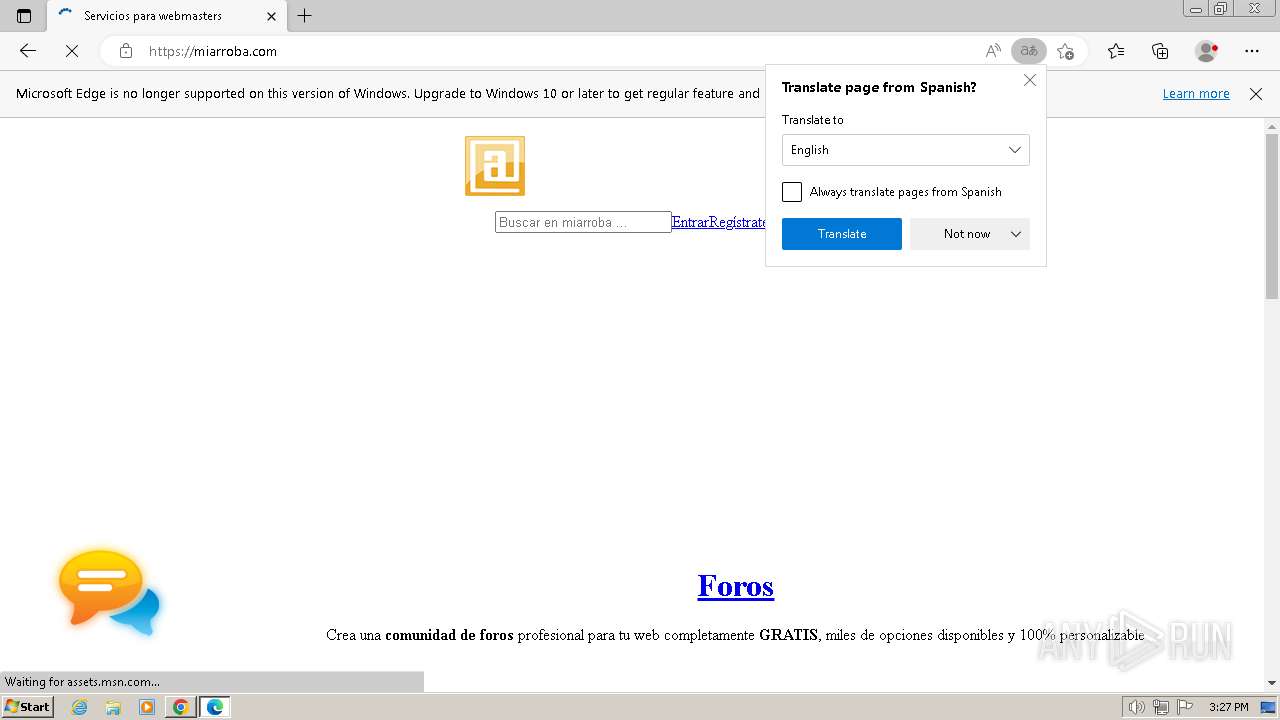The width and height of the screenshot is (1280, 720).
Task: Open the network tray icon
Action: tap(1160, 707)
